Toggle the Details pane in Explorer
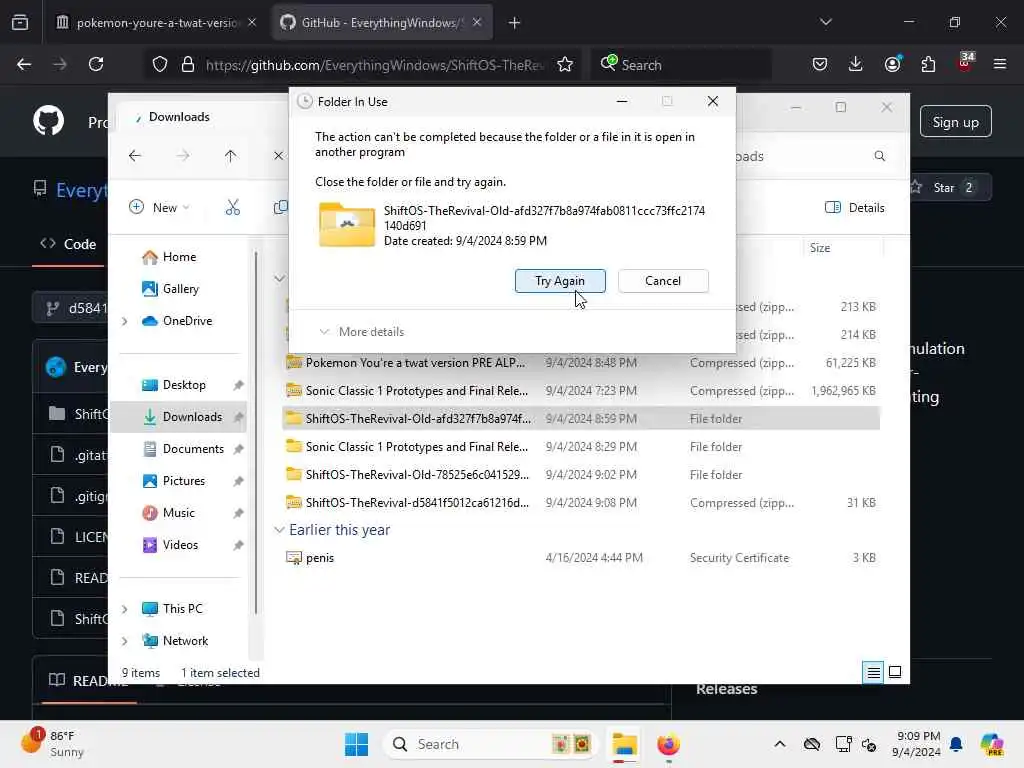1024x768 pixels. coord(854,208)
